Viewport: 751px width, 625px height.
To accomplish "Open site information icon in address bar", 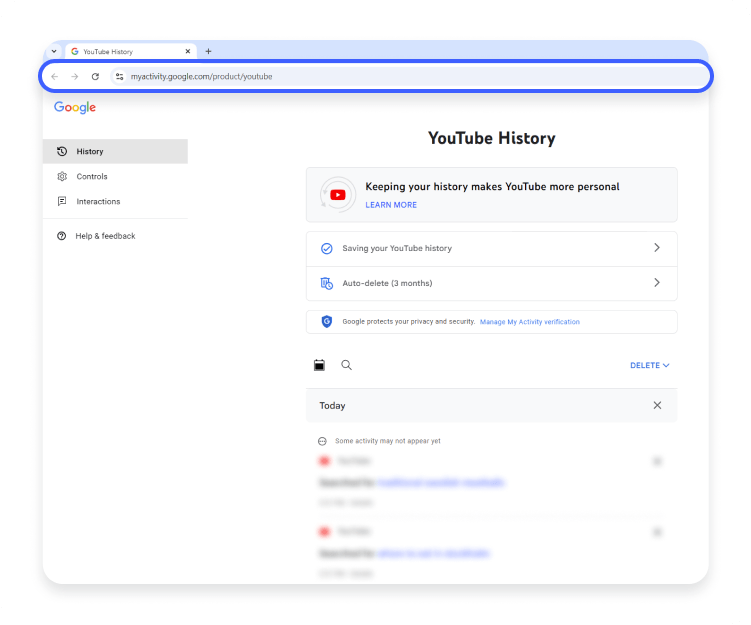I will pos(119,77).
